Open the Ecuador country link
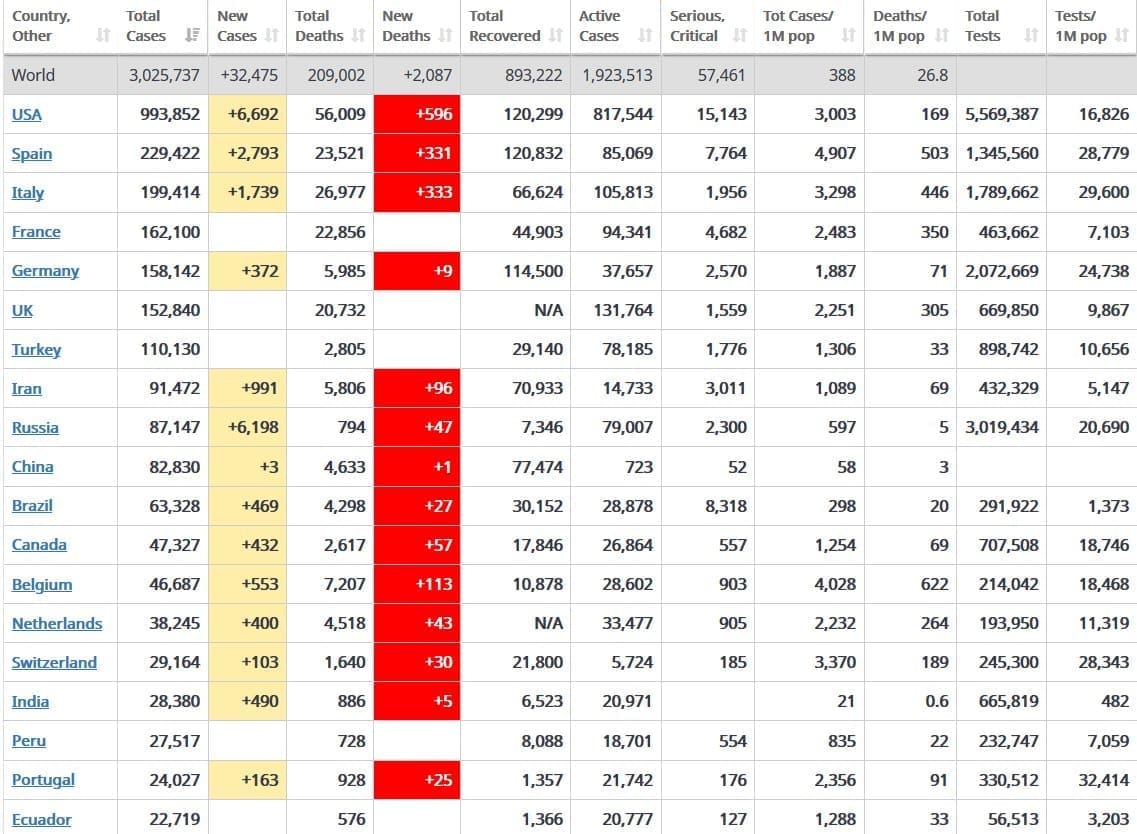 (41, 819)
